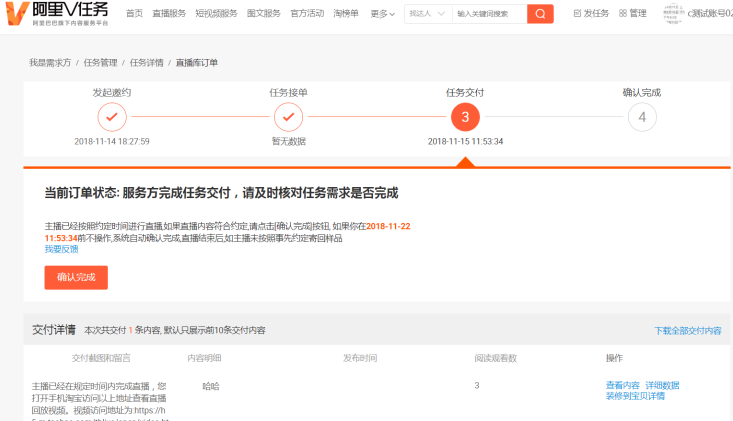Click the 交付详情 section heading
The image size is (733, 421).
click(x=54, y=330)
